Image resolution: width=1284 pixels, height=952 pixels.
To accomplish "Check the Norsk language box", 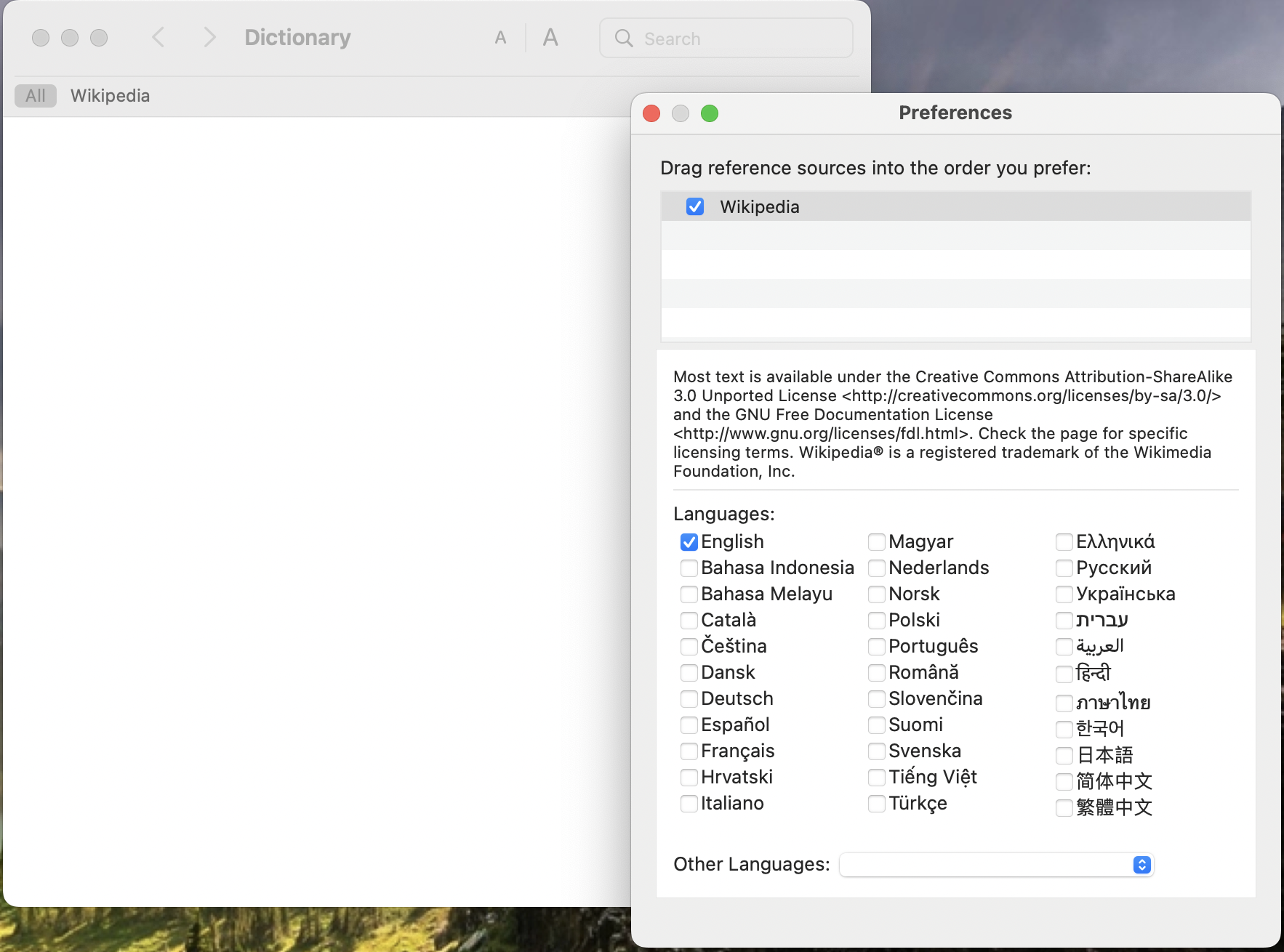I will (x=877, y=594).
